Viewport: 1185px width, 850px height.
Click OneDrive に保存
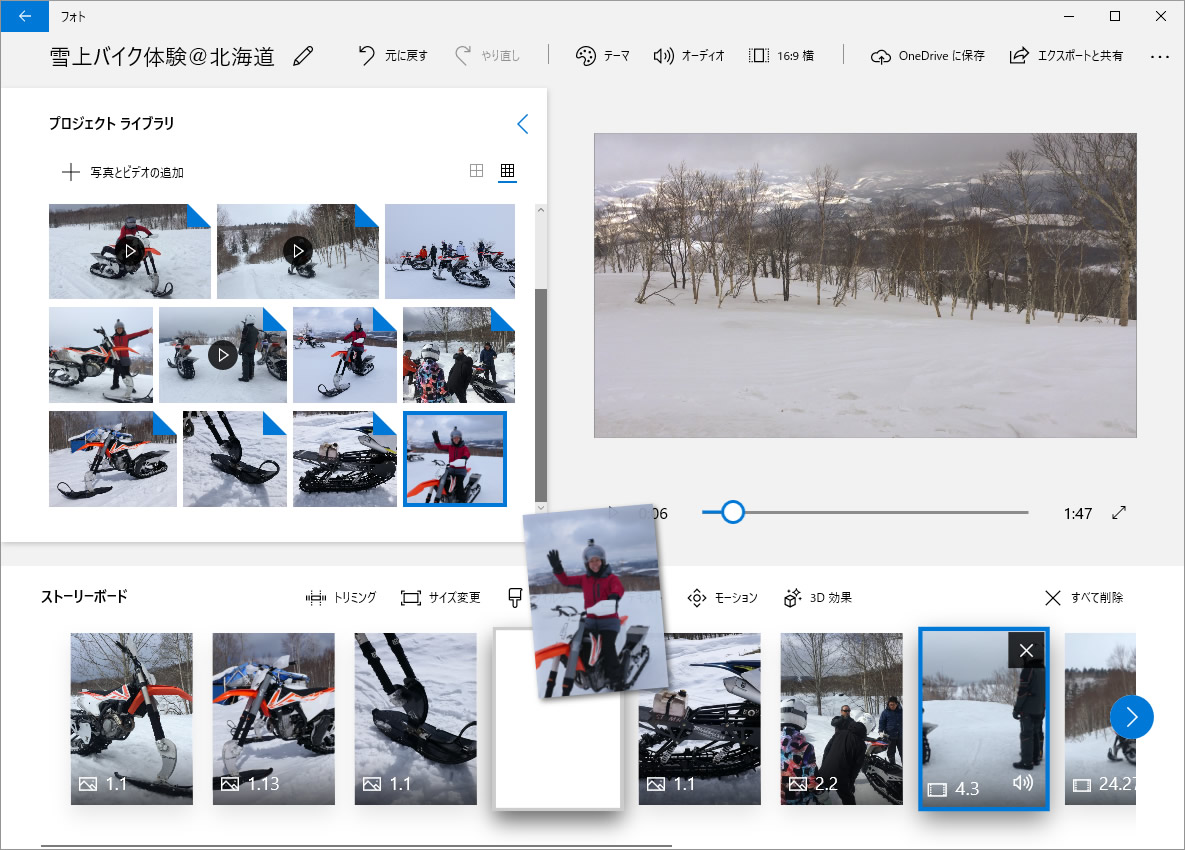click(927, 56)
